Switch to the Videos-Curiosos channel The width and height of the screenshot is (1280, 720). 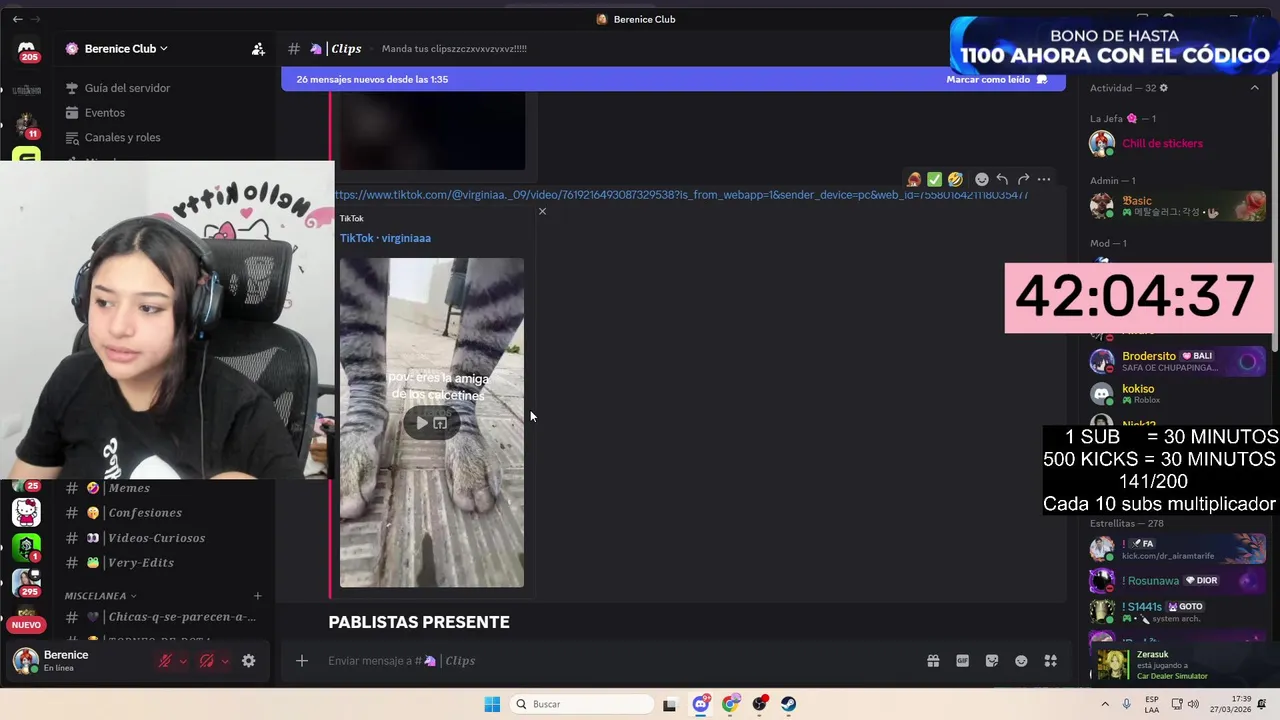(157, 538)
